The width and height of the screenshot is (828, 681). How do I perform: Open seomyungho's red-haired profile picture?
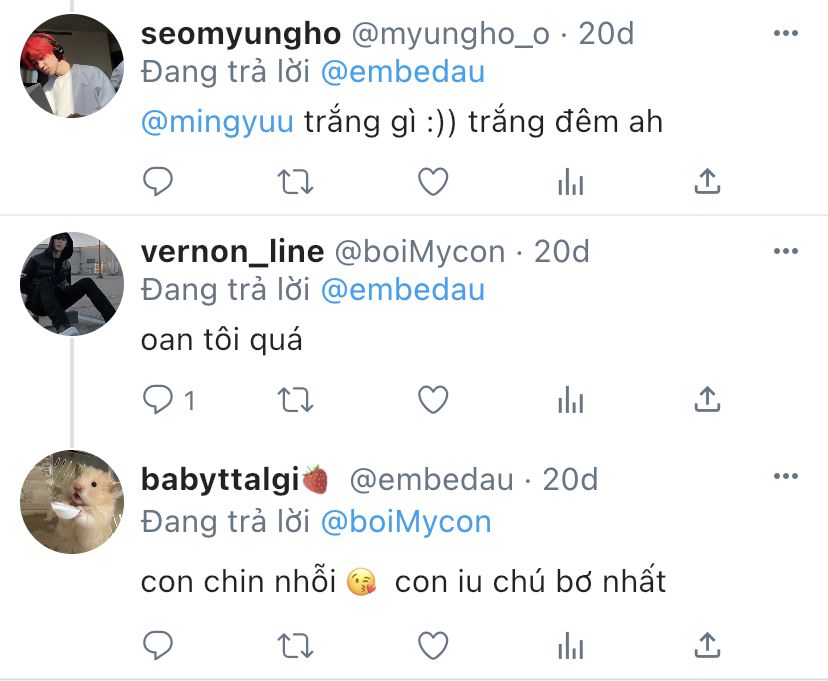click(x=72, y=66)
